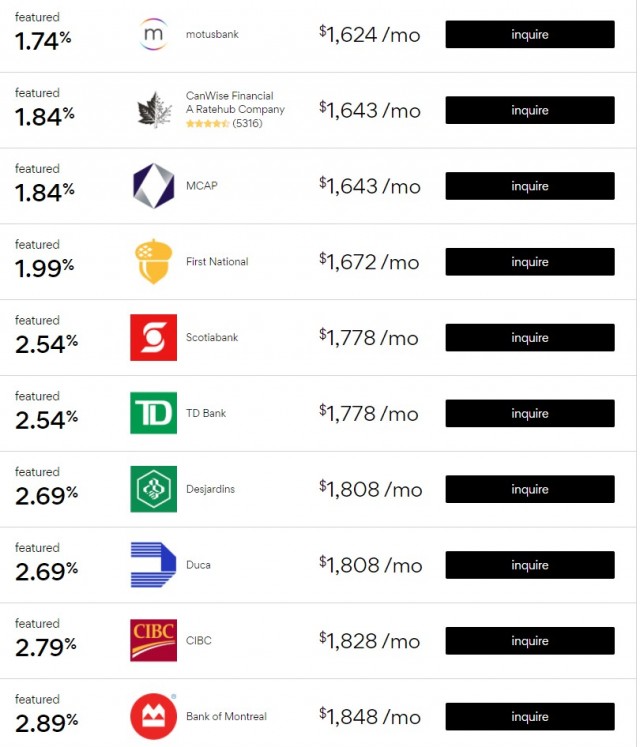Image resolution: width=640 pixels, height=747 pixels.
Task: Click the green TD Bank logo
Action: click(x=153, y=413)
